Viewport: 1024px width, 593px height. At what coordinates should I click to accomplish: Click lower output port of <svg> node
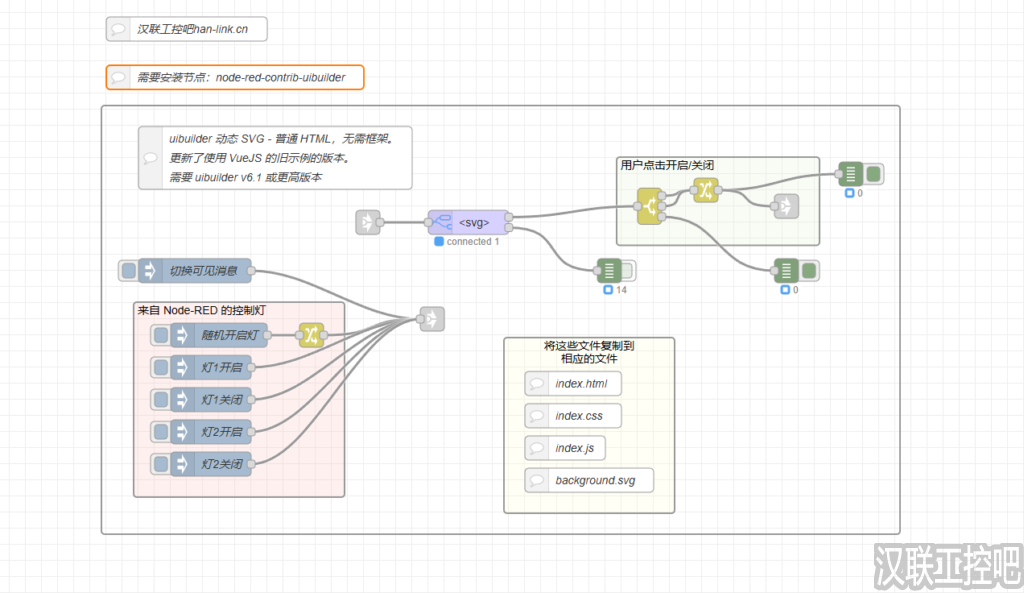pyautogui.click(x=509, y=228)
